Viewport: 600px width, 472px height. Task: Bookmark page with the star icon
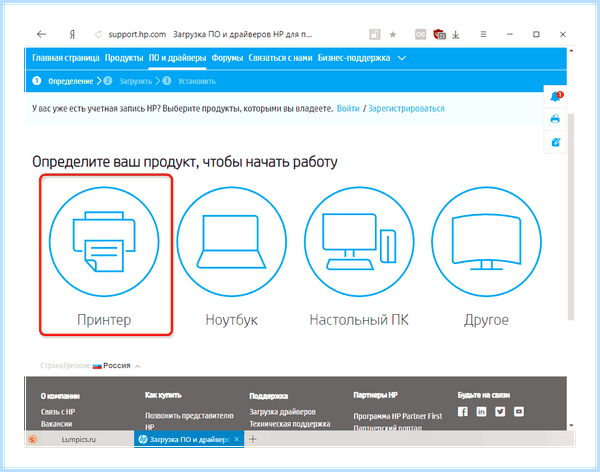point(393,34)
